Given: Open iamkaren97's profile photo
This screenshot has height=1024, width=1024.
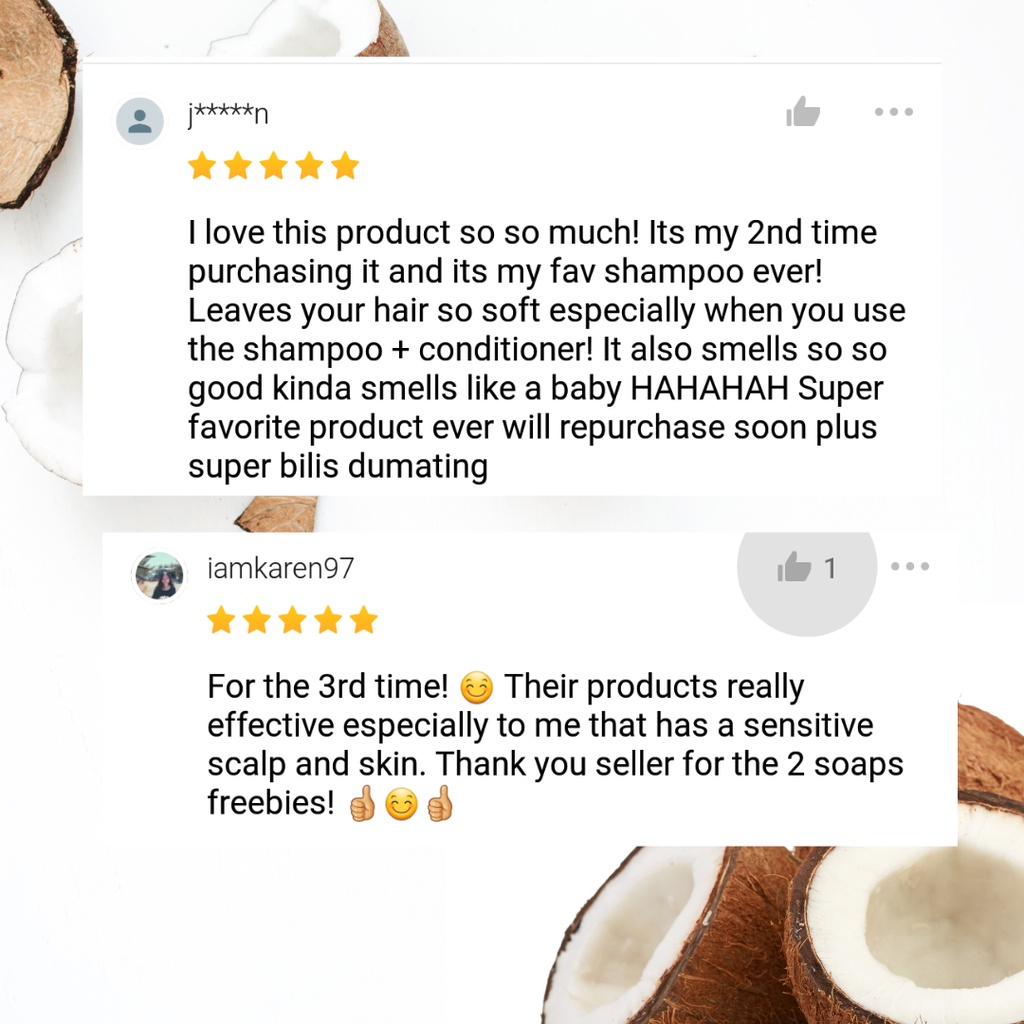Looking at the screenshot, I should coord(159,576).
